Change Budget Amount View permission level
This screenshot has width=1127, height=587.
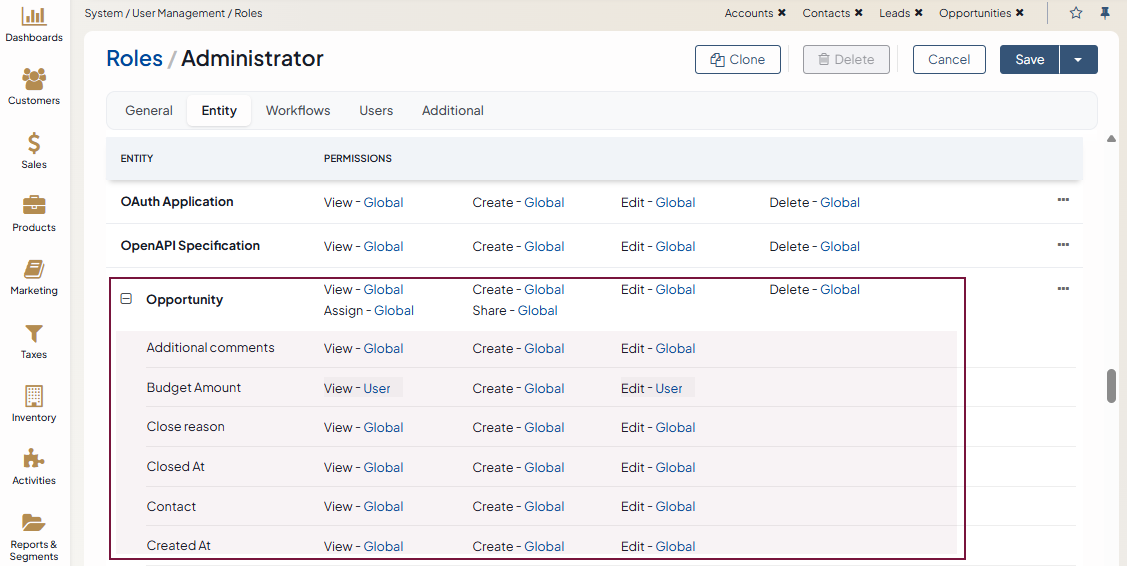(x=377, y=388)
